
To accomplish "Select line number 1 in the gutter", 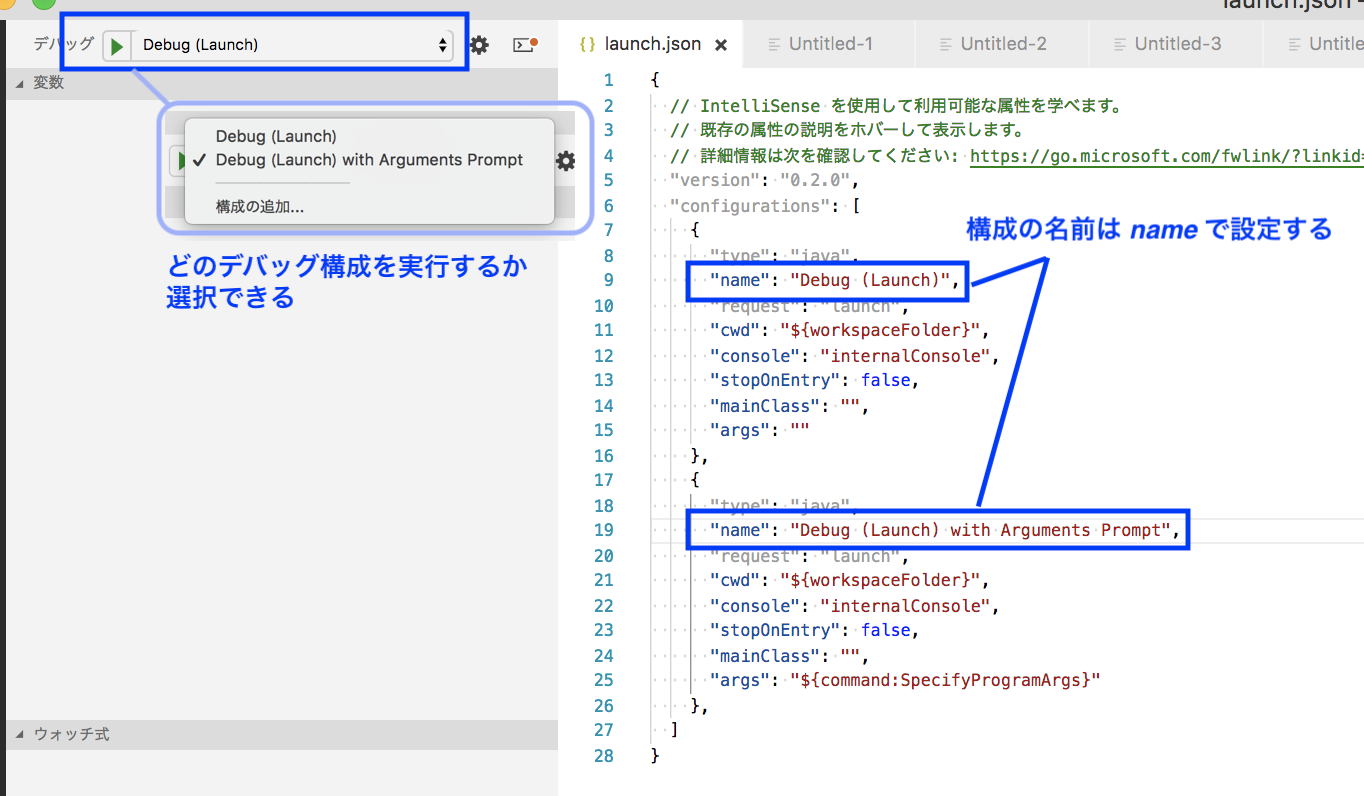I will pyautogui.click(x=609, y=80).
